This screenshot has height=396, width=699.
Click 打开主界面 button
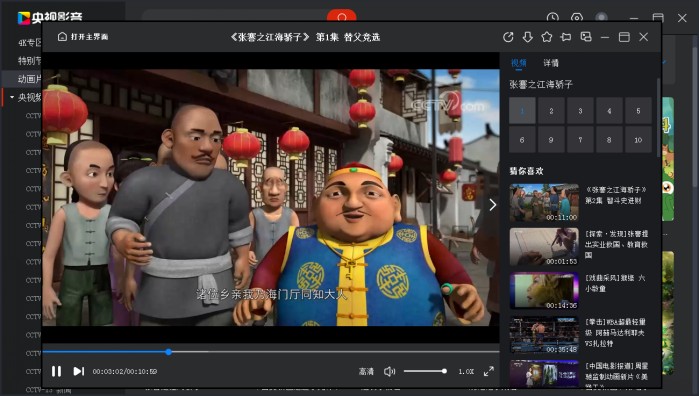pos(83,37)
